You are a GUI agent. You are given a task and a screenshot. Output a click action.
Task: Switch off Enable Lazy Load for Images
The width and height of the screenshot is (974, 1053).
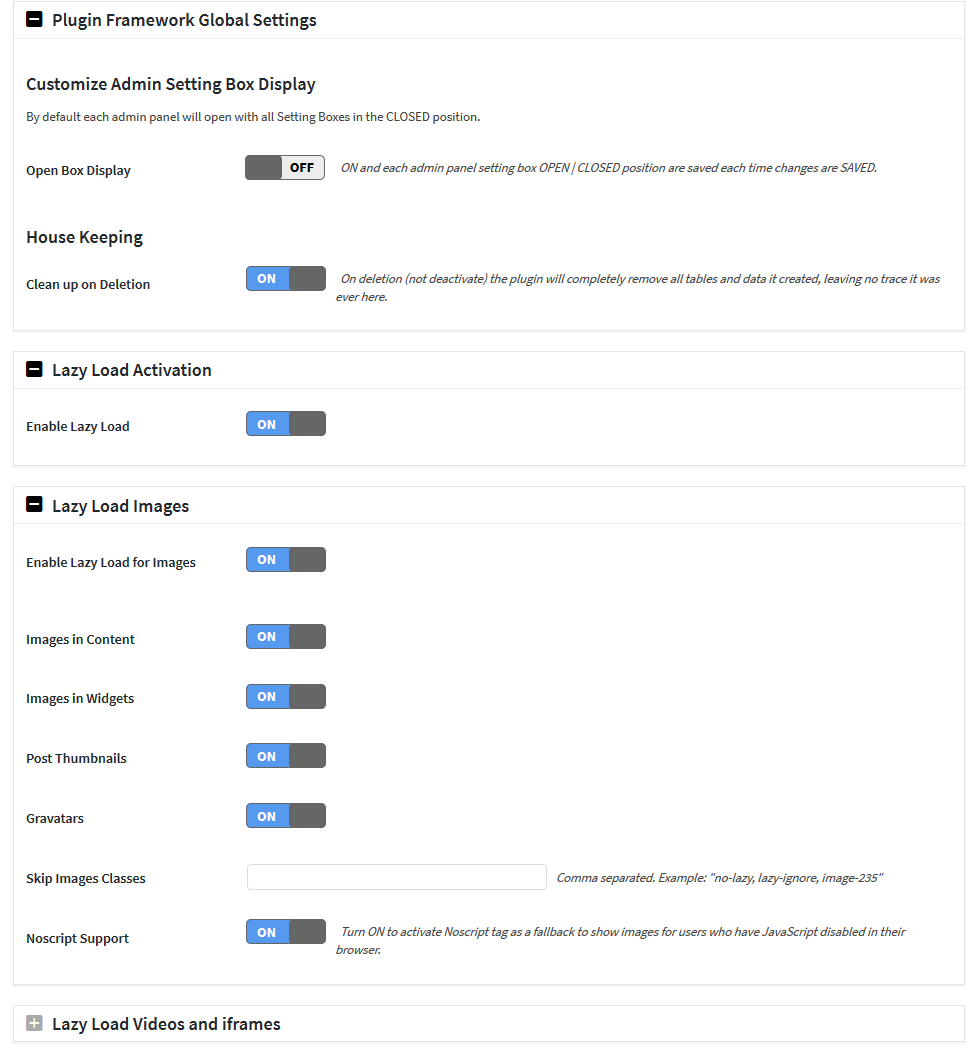[285, 559]
